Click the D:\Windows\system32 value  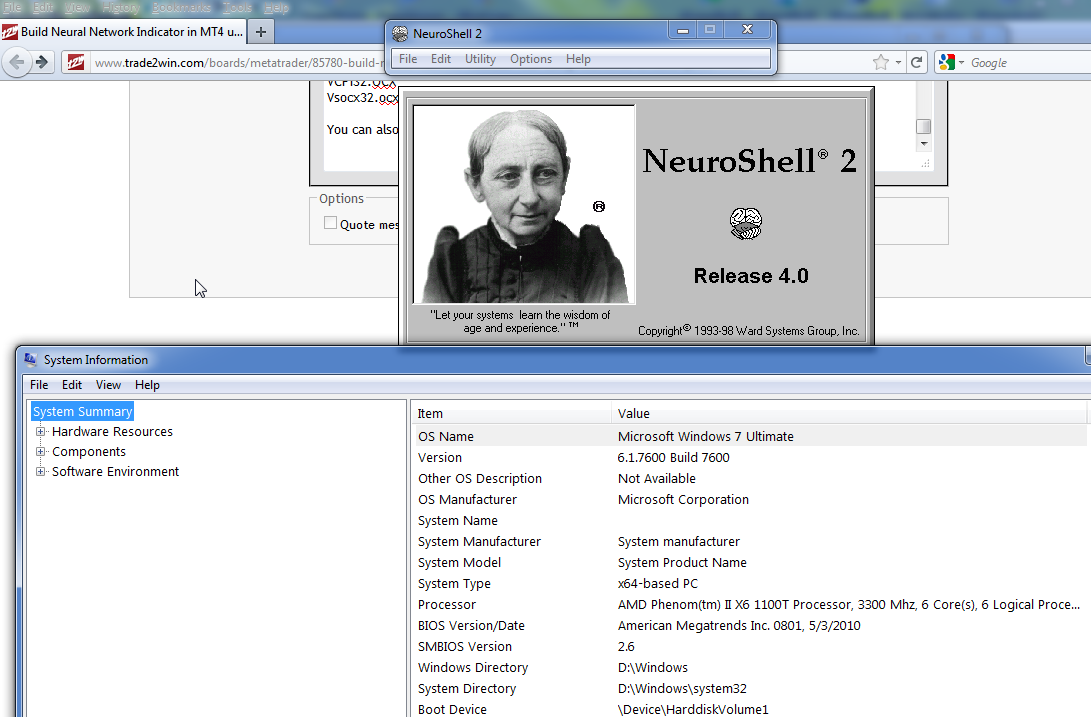[682, 688]
